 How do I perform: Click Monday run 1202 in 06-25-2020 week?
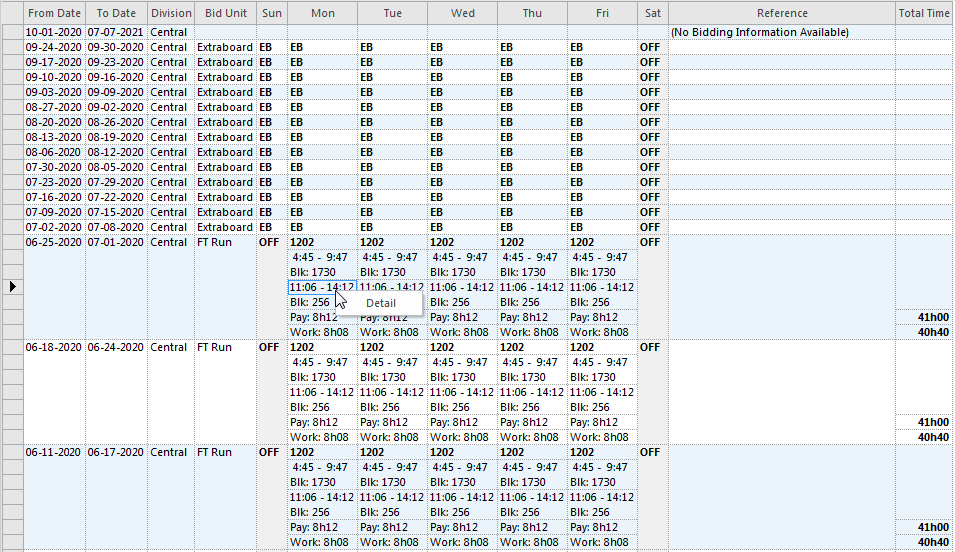[x=322, y=242]
